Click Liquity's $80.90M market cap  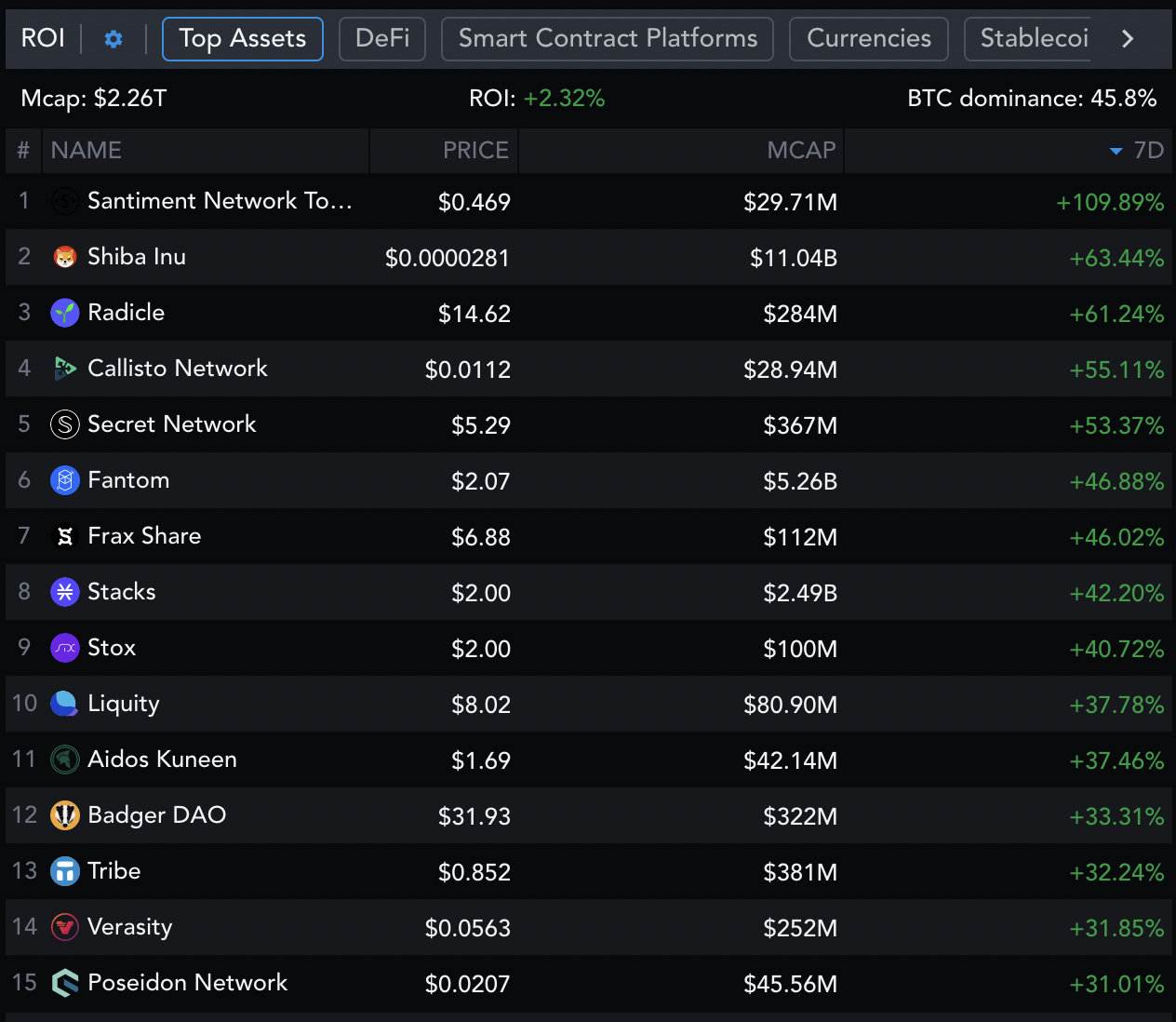click(791, 705)
